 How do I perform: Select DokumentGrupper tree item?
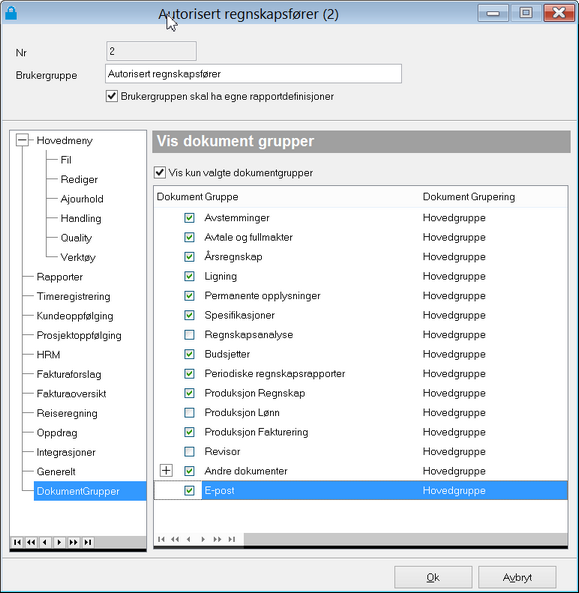[x=90, y=491]
